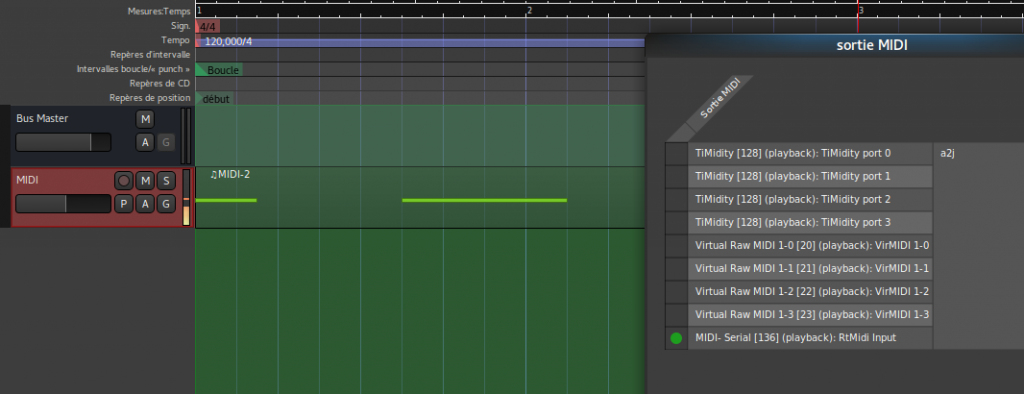This screenshot has width=1024, height=394.
Task: Connect TiMidity port 1 in matrix
Action: click(677, 176)
